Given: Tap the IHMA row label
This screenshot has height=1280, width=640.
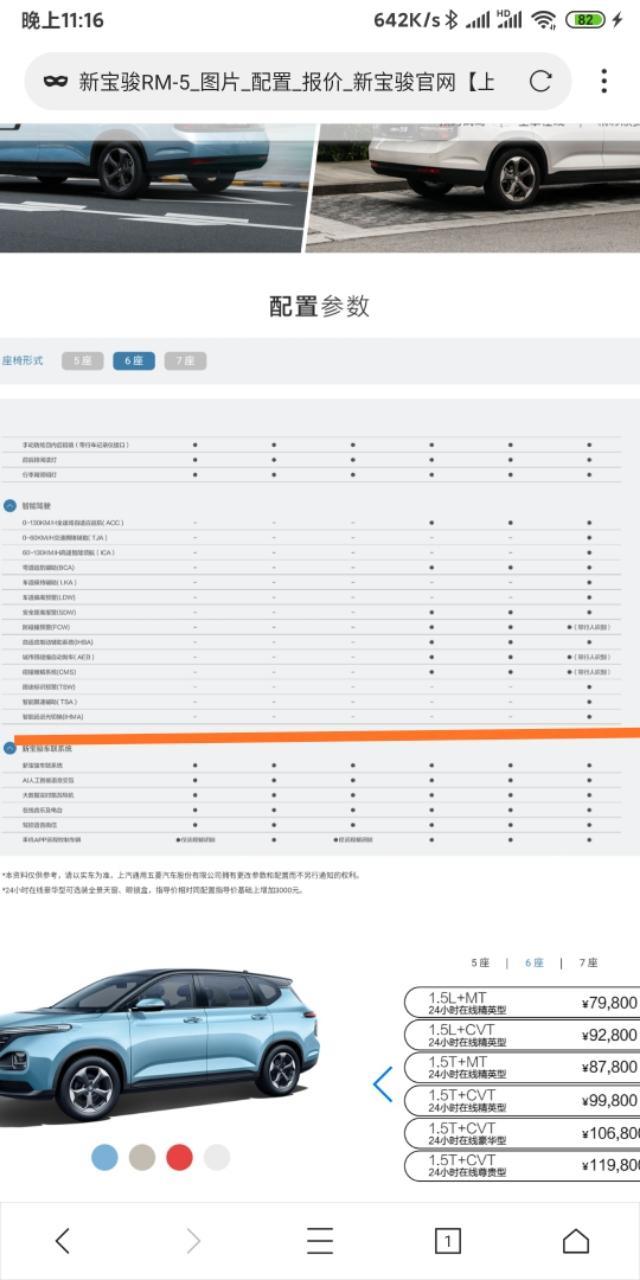Looking at the screenshot, I should tap(52, 717).
